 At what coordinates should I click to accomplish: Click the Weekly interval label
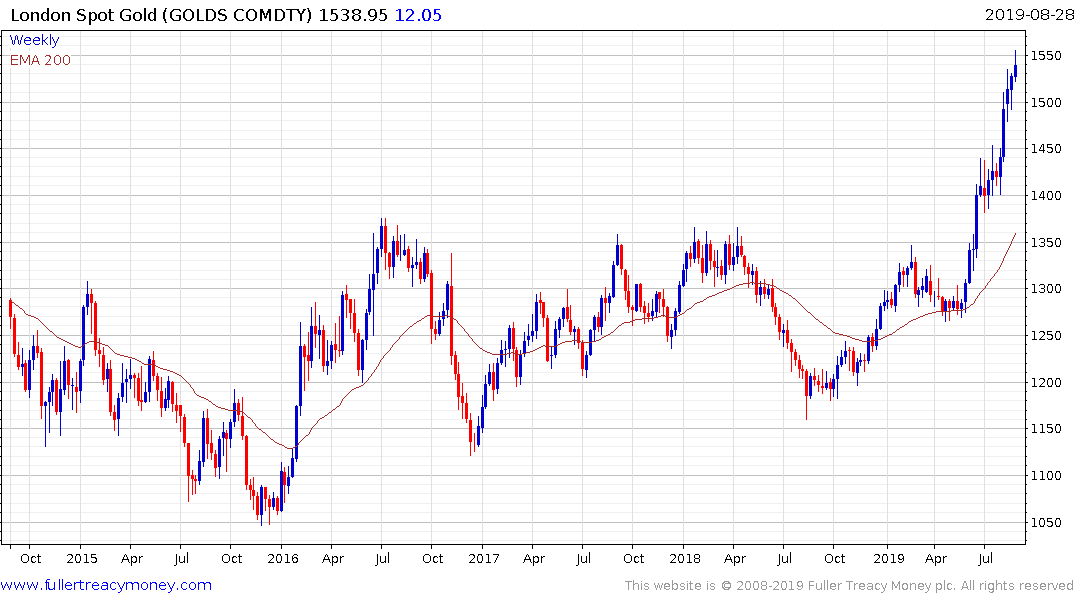pyautogui.click(x=34, y=40)
